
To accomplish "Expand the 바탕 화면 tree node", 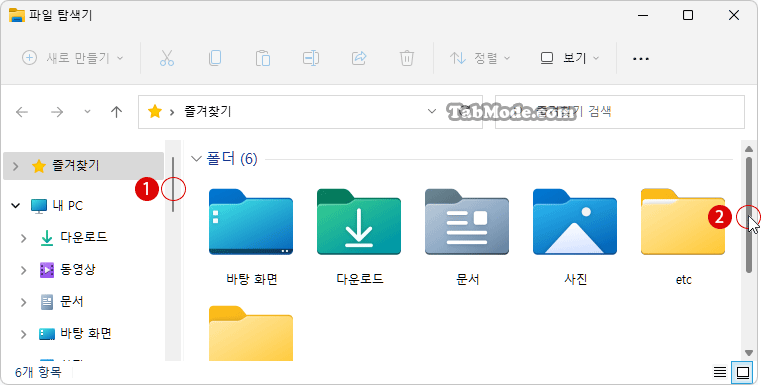I will coord(23,334).
